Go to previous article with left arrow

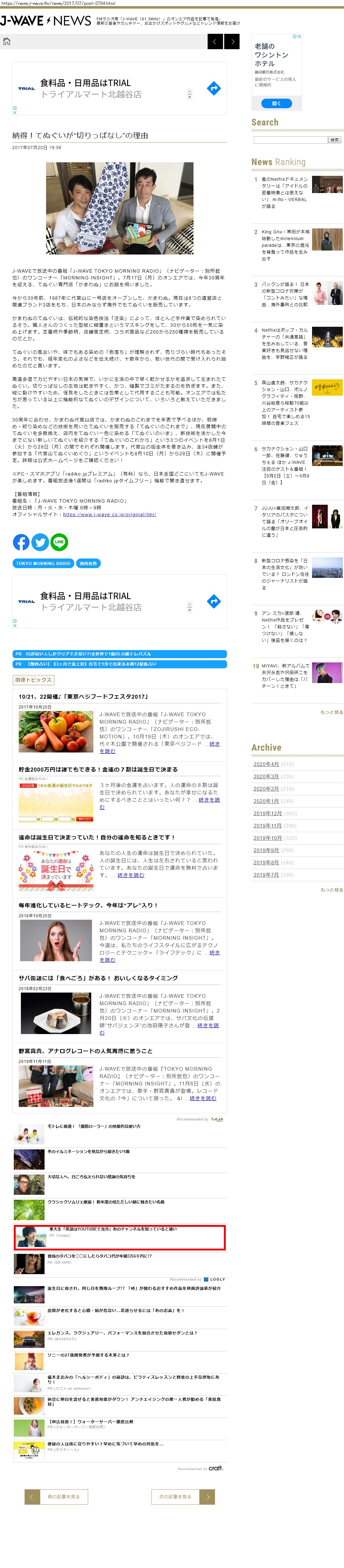[x=215, y=41]
